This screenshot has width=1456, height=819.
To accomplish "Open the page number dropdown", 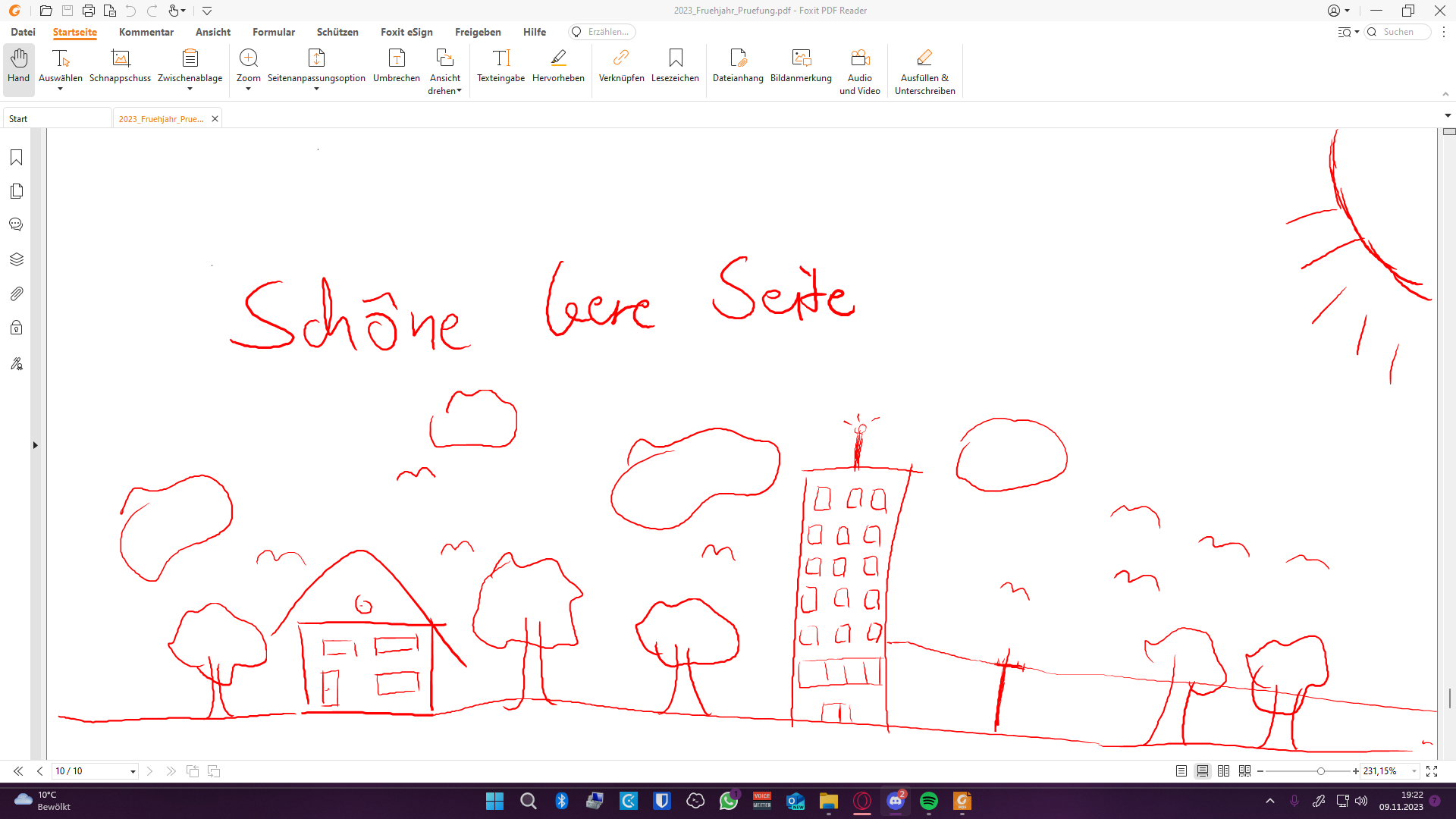I will pyautogui.click(x=133, y=771).
